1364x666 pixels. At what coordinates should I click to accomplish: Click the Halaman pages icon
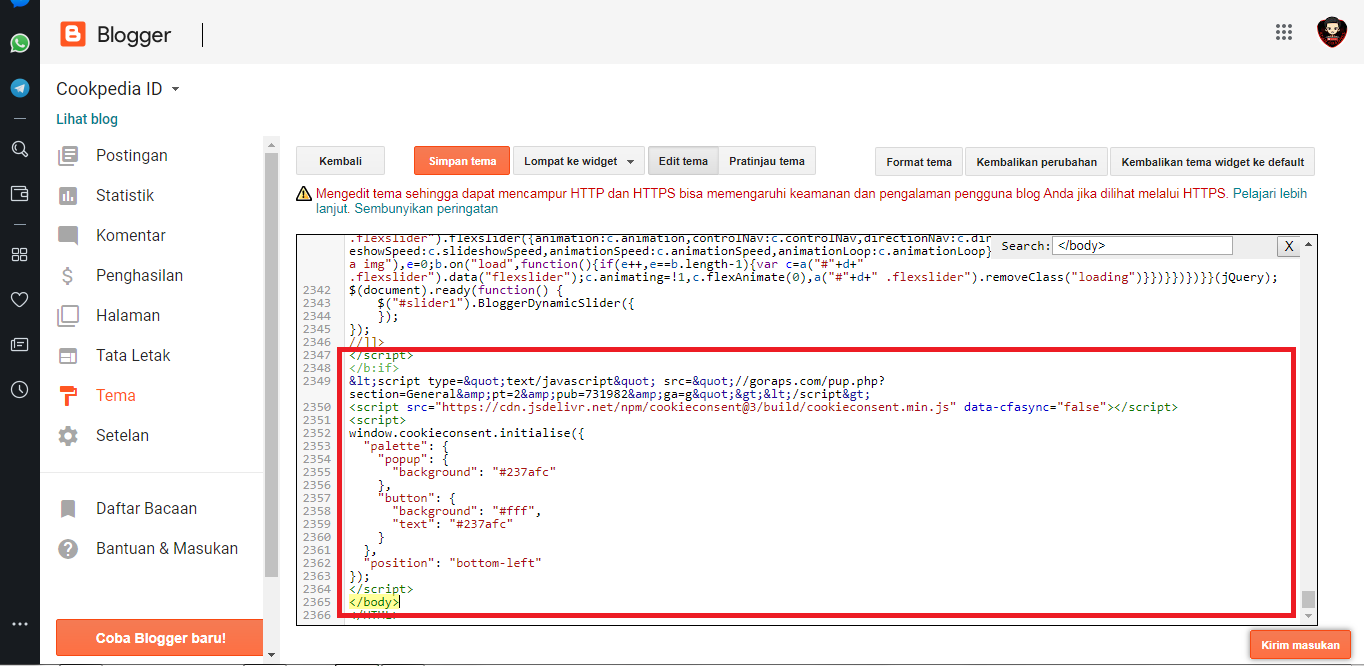[68, 316]
